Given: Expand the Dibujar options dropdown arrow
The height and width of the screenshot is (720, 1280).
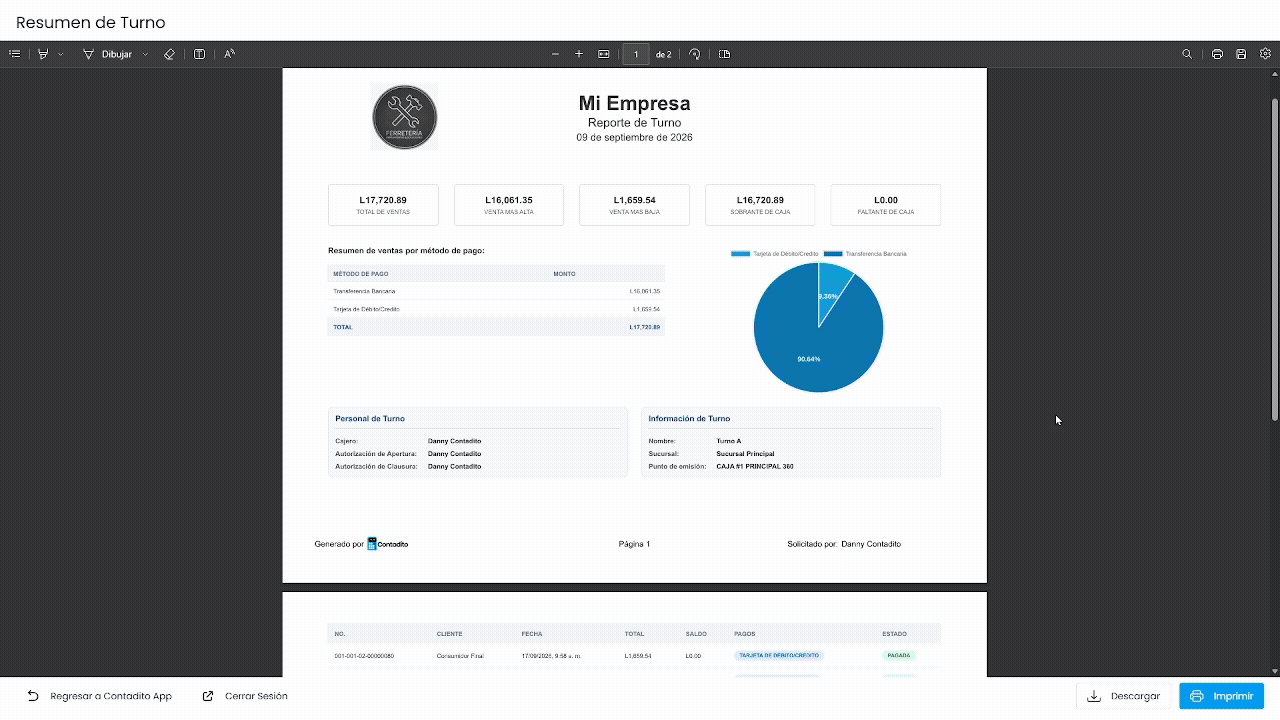Looking at the screenshot, I should 146,54.
